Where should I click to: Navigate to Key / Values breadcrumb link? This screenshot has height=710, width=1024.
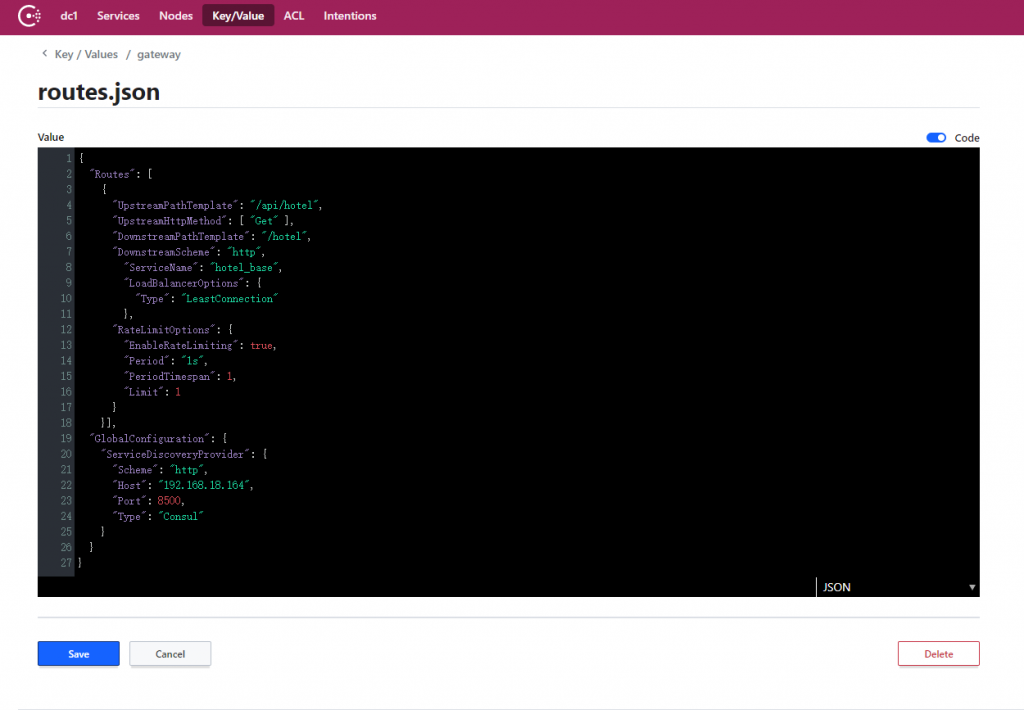click(x=86, y=55)
